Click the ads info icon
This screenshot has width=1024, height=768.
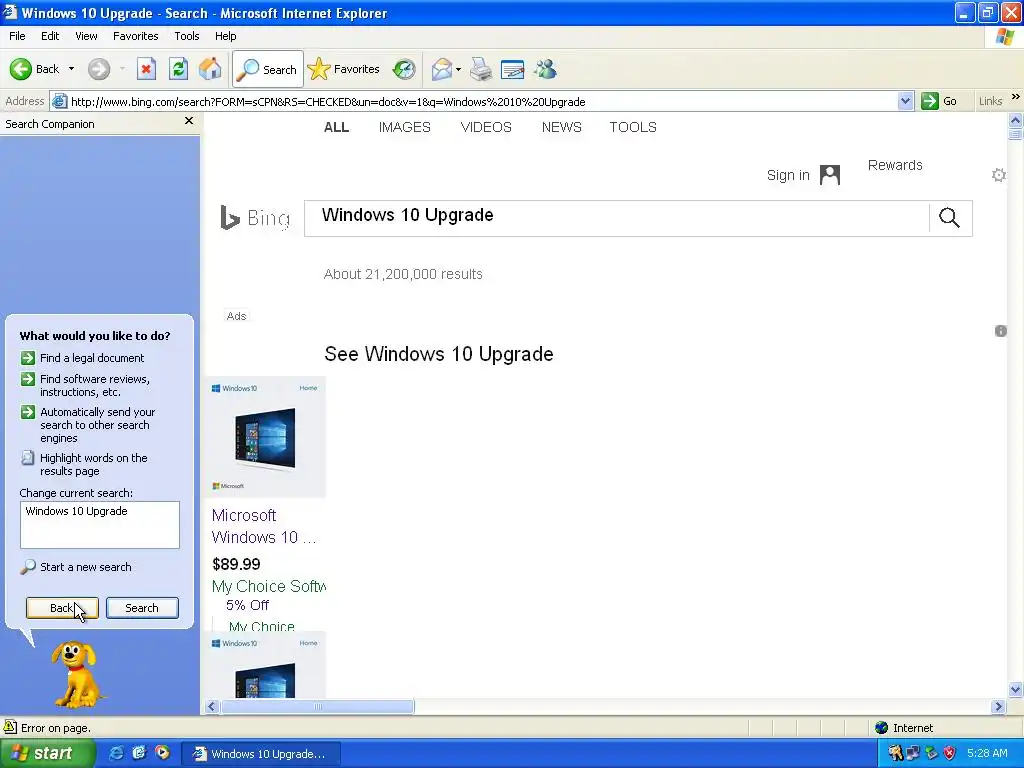(x=1000, y=330)
